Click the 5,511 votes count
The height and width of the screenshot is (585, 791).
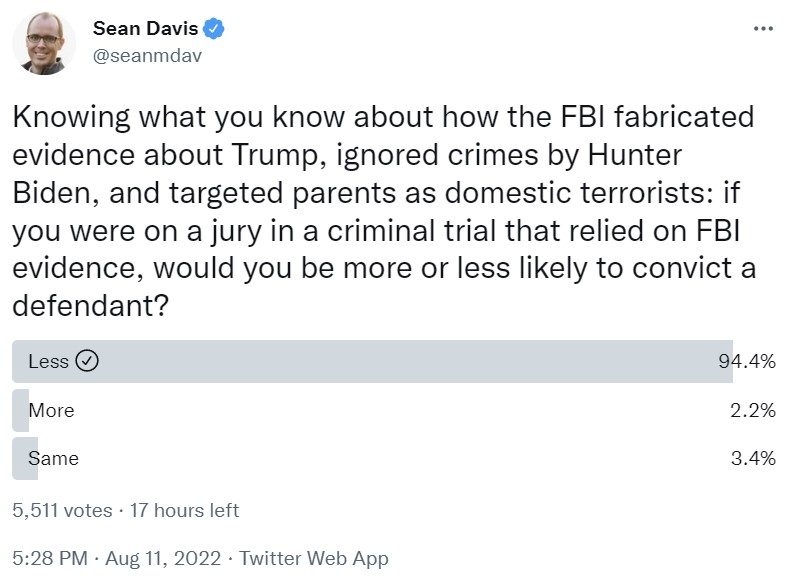coord(62,510)
